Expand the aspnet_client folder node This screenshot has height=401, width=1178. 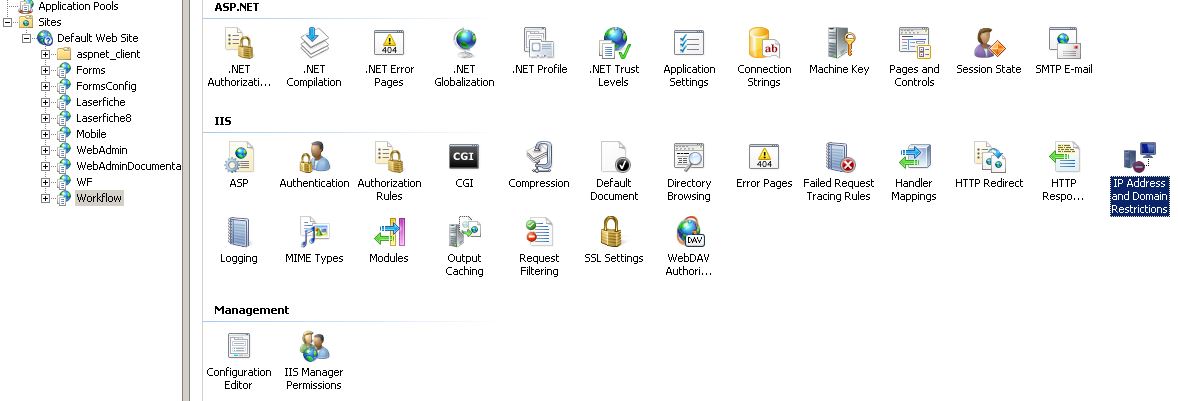point(45,54)
